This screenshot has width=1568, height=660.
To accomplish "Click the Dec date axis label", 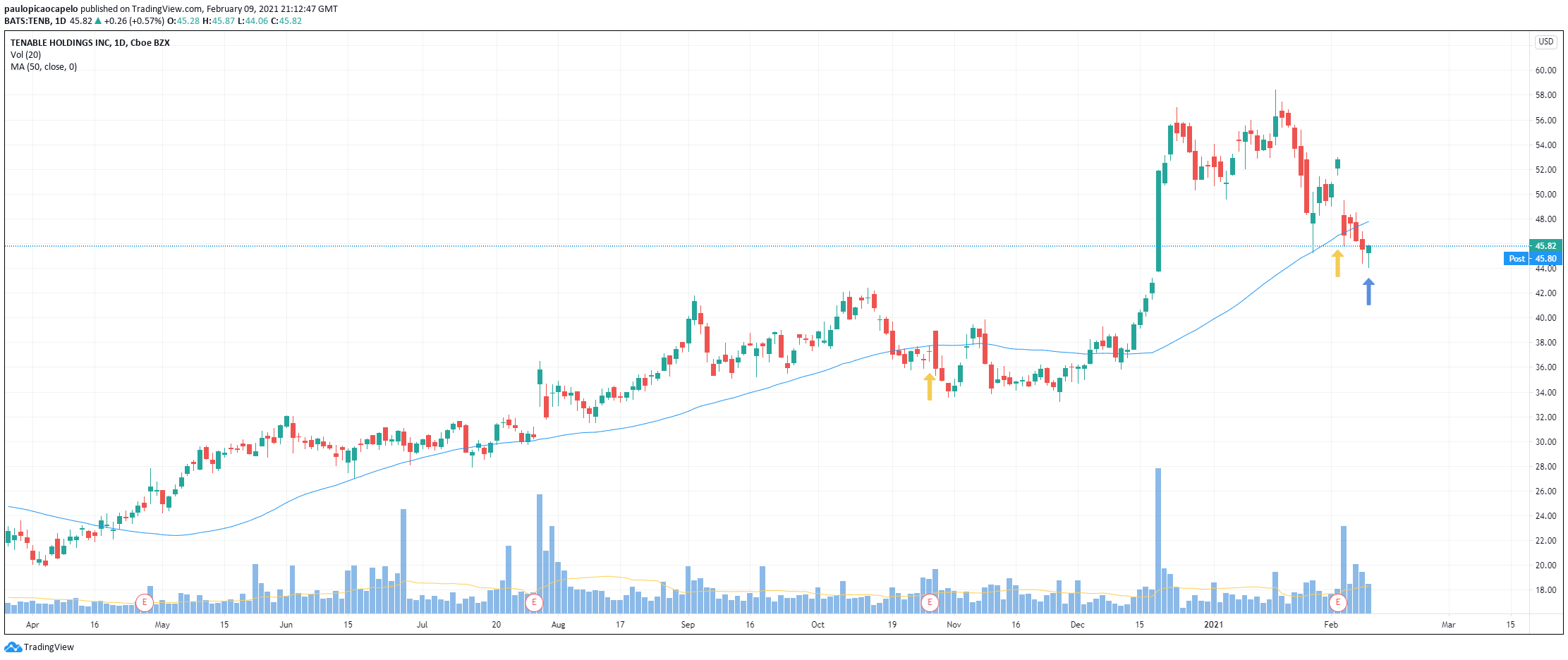I will click(1077, 625).
